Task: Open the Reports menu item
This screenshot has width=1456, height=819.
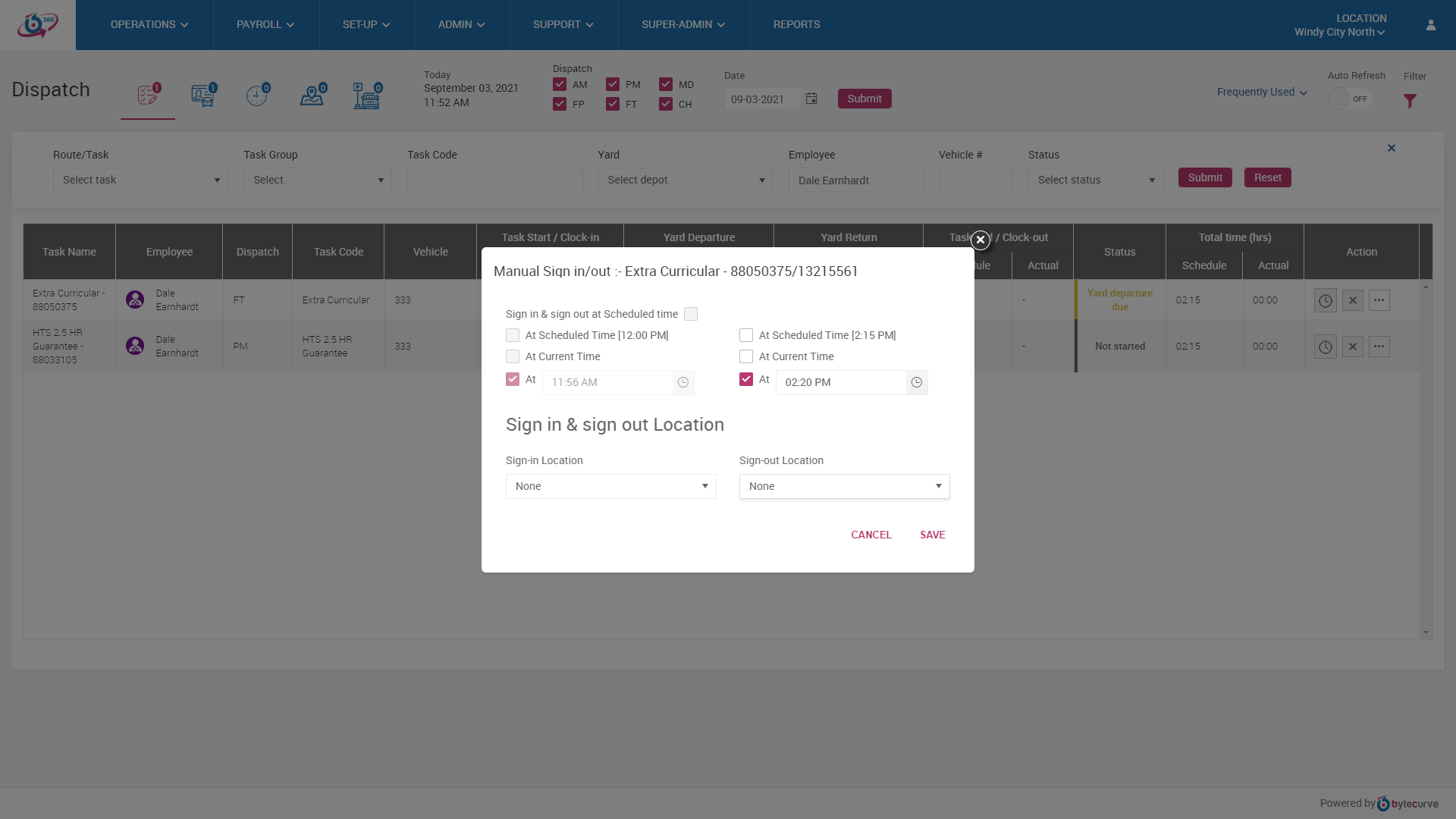Action: coord(796,25)
